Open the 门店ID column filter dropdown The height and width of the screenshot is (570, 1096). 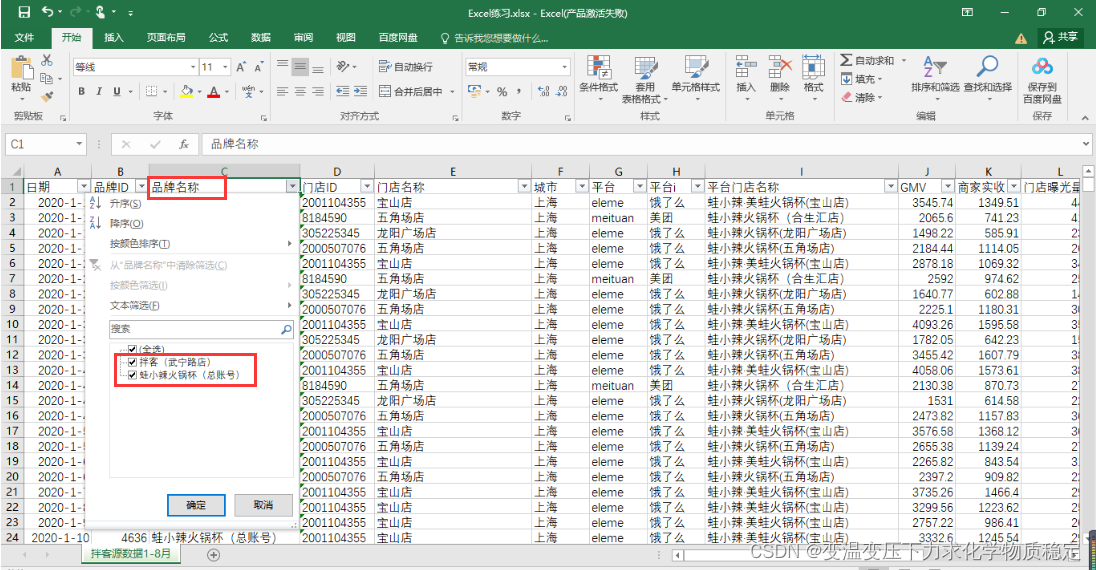366,187
